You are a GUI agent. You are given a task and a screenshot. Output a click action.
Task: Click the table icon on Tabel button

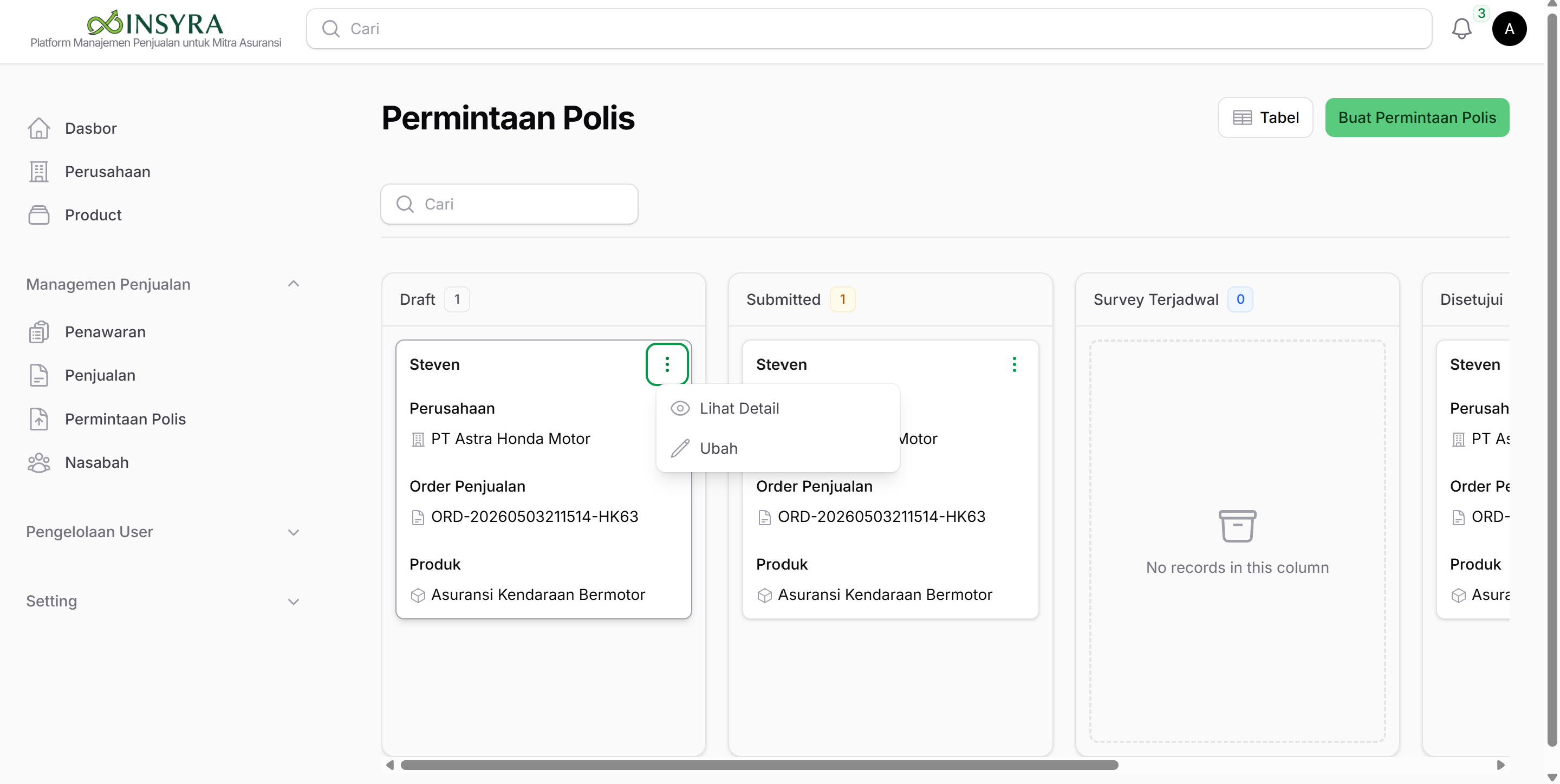click(x=1242, y=117)
